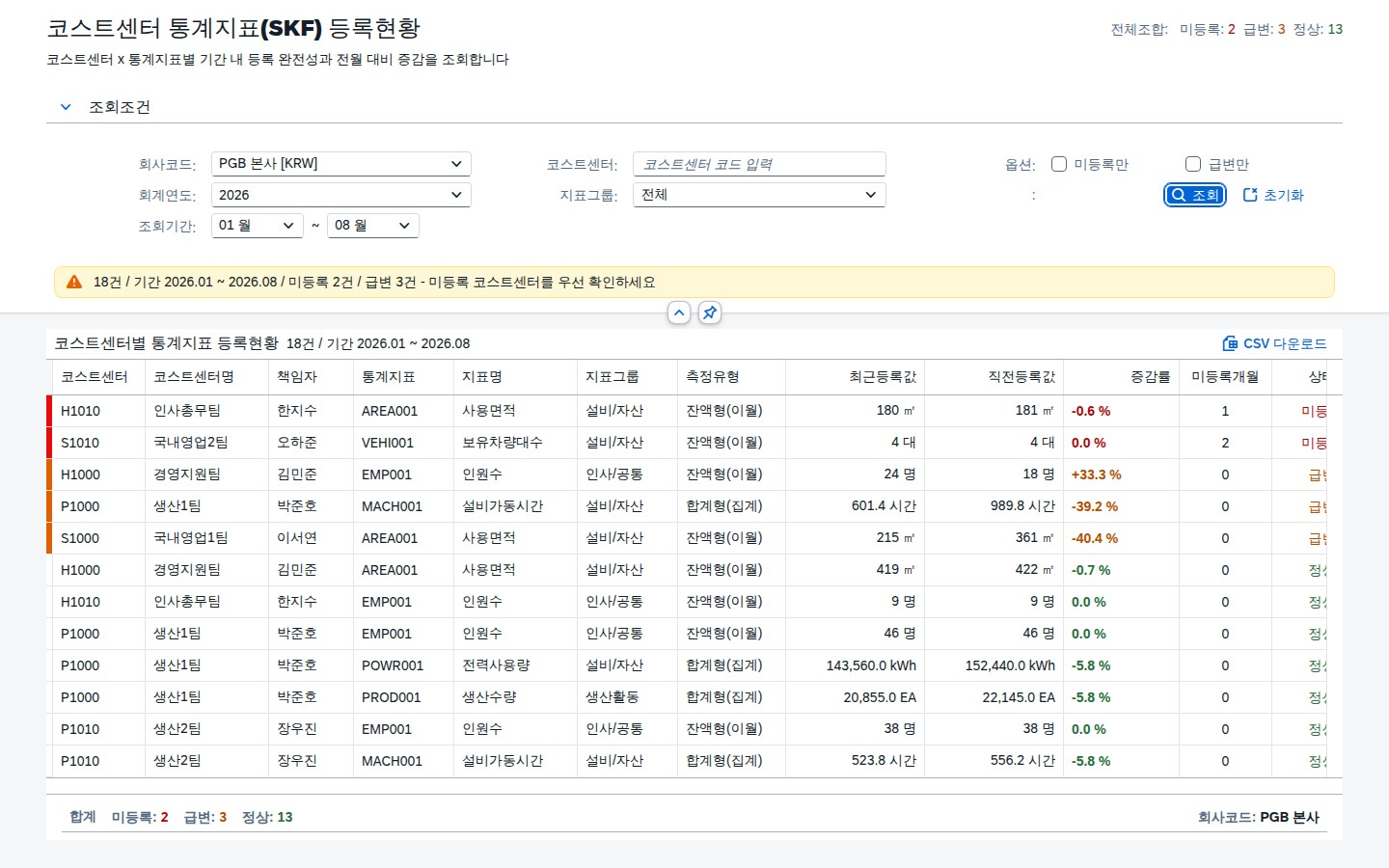Click the +33.3 % change value
Viewport: 1389px width, 868px height.
click(x=1097, y=475)
